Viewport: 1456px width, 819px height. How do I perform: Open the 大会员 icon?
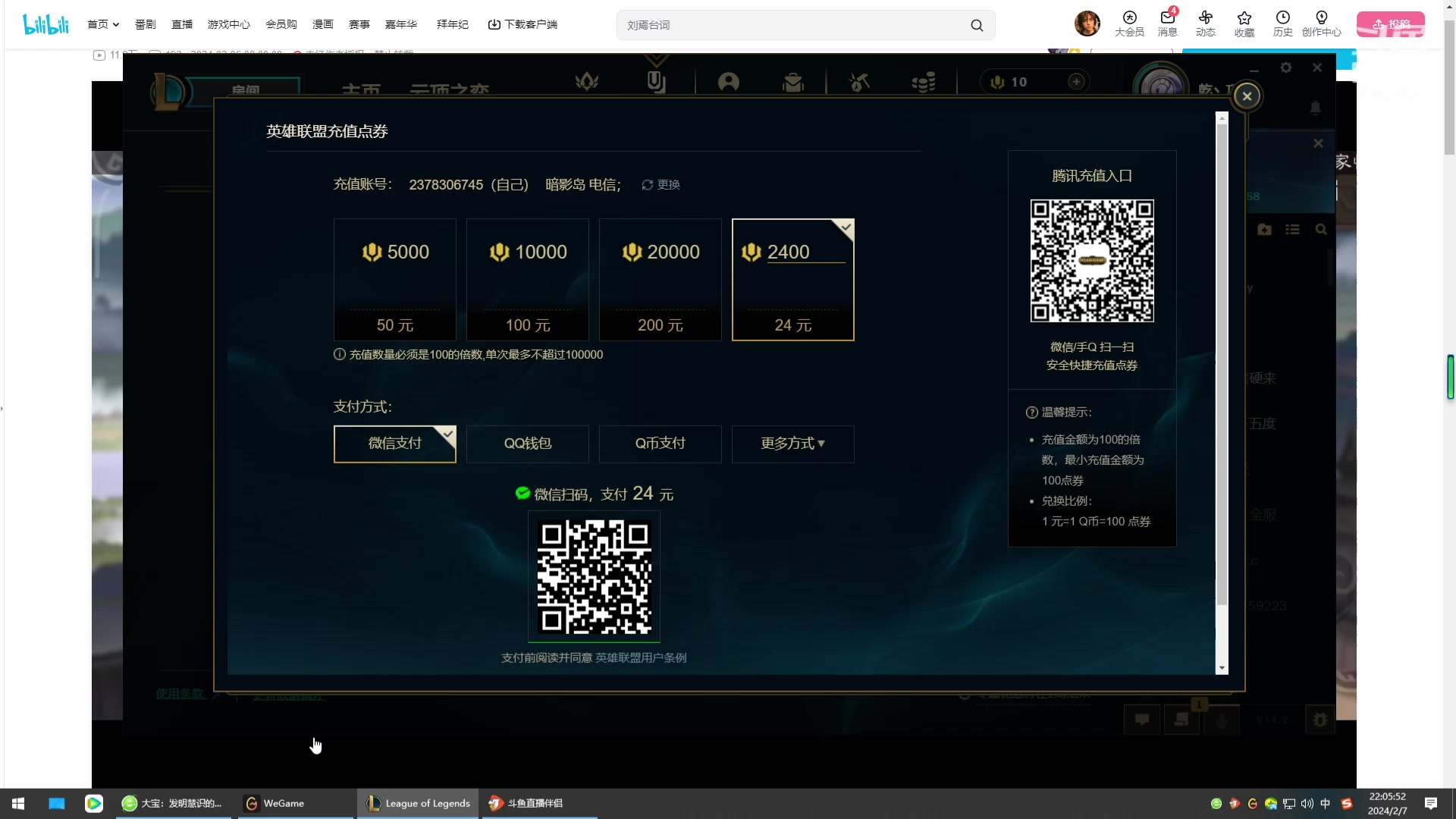[1129, 24]
